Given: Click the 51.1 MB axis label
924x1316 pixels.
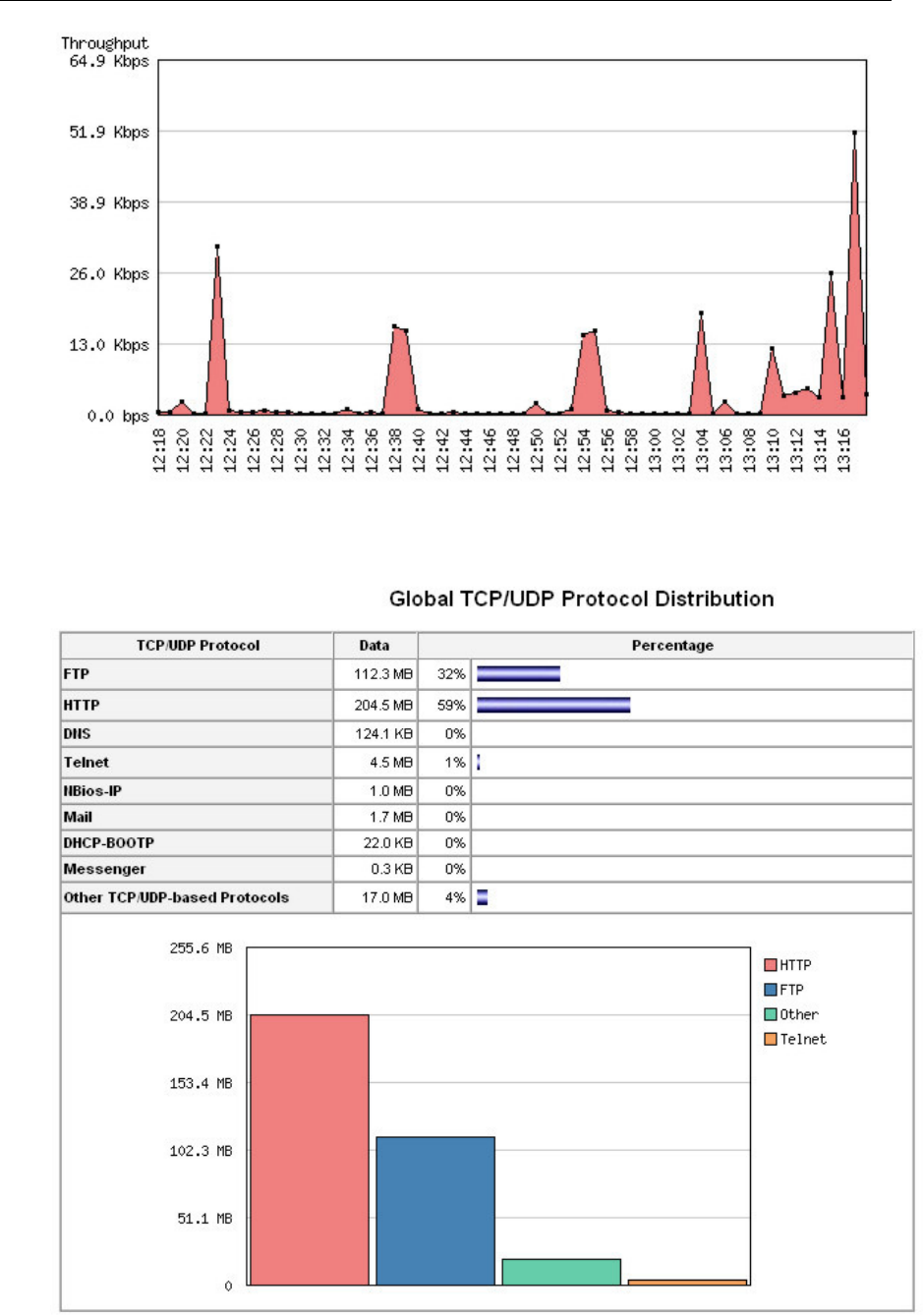Looking at the screenshot, I should pos(204,1219).
